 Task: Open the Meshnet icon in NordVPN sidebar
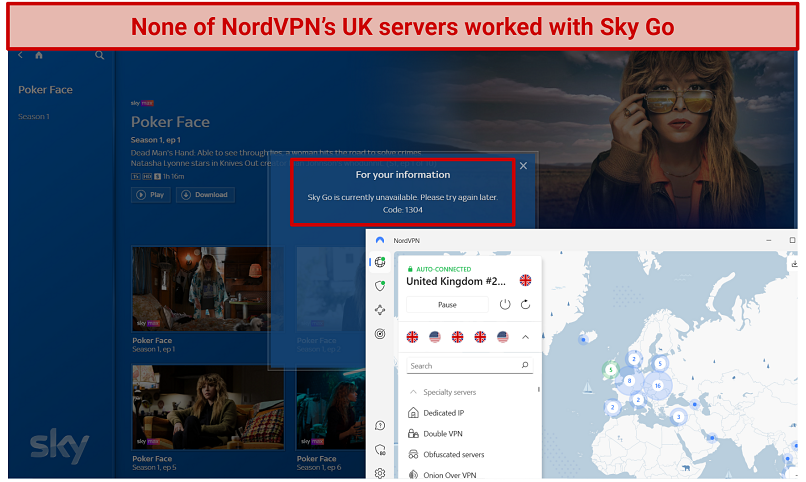coord(380,310)
